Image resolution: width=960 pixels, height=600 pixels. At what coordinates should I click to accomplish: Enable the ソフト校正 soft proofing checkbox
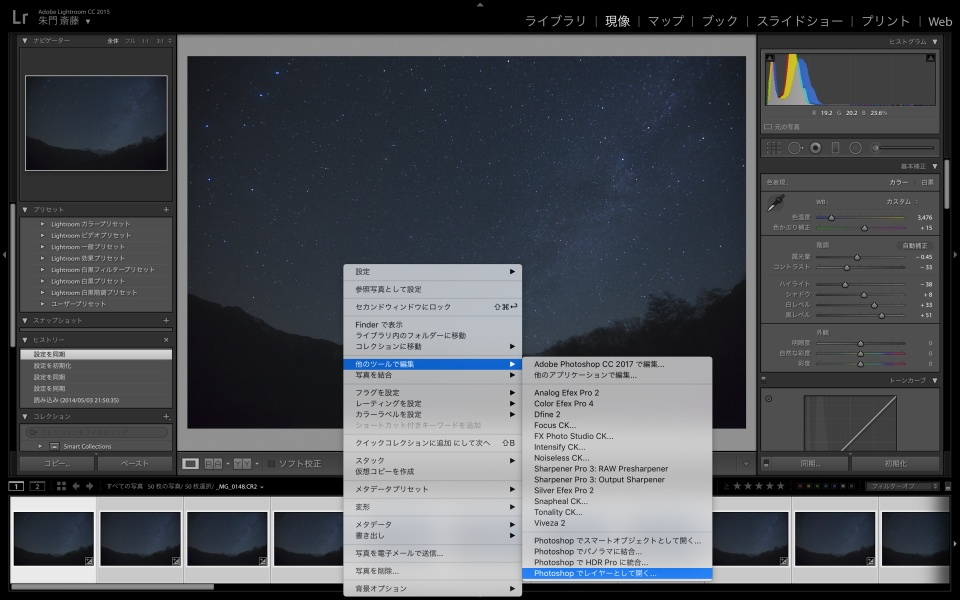tap(271, 464)
